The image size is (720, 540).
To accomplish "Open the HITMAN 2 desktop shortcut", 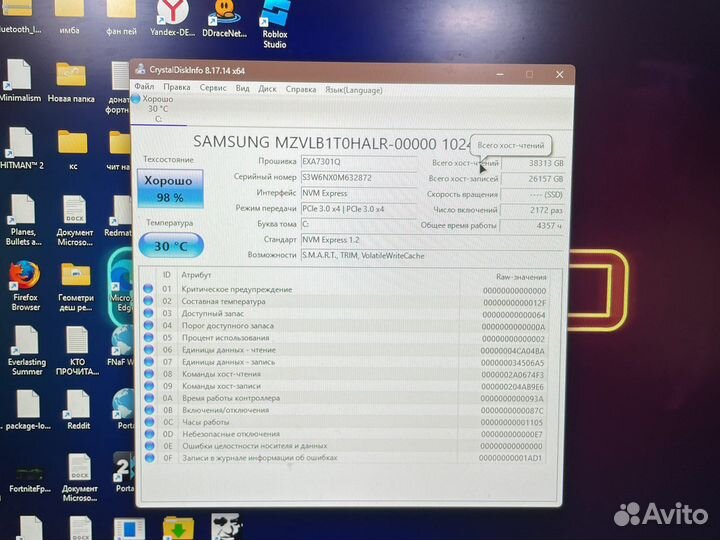I will click(x=21, y=148).
